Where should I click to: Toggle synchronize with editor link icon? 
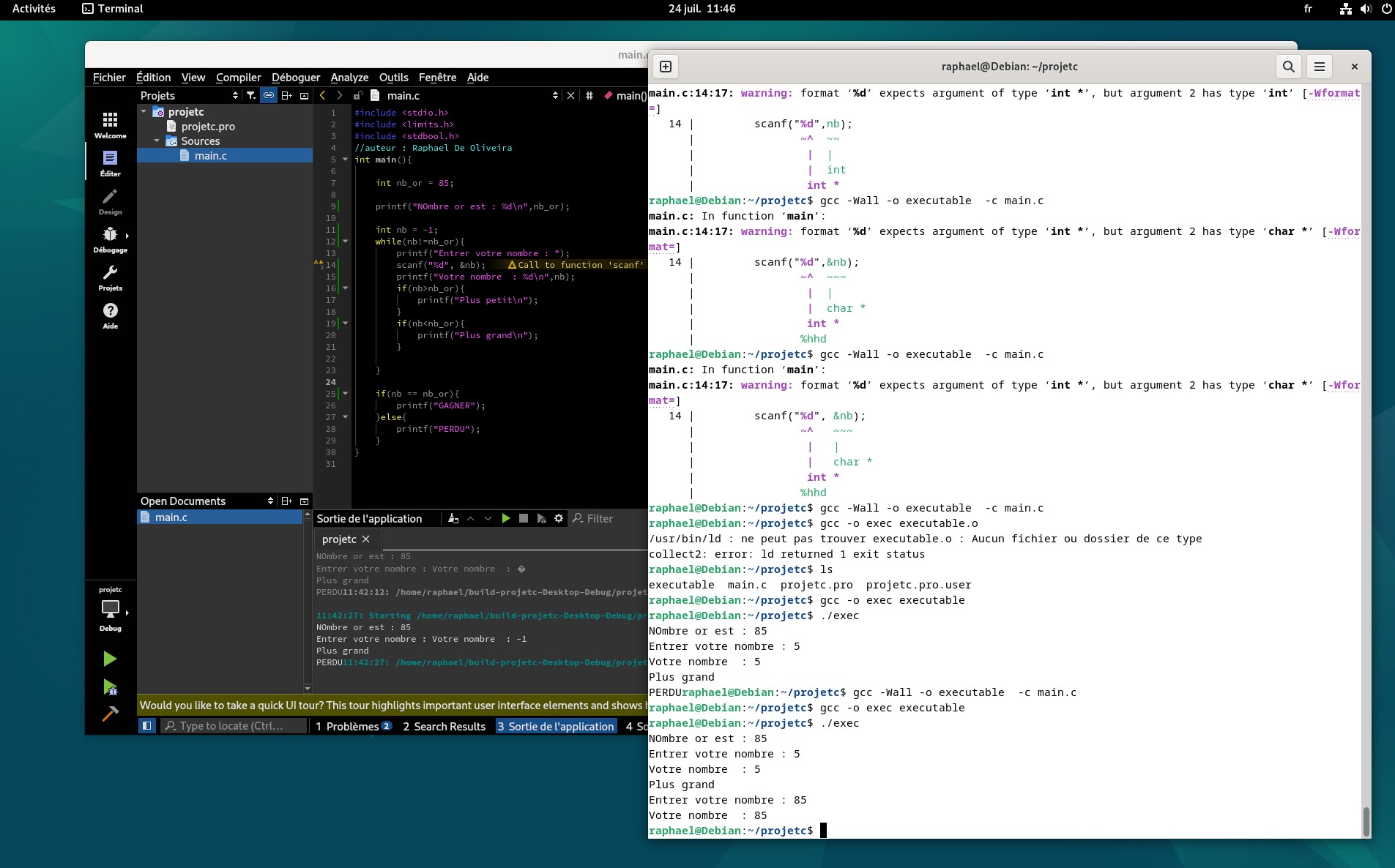[x=269, y=95]
